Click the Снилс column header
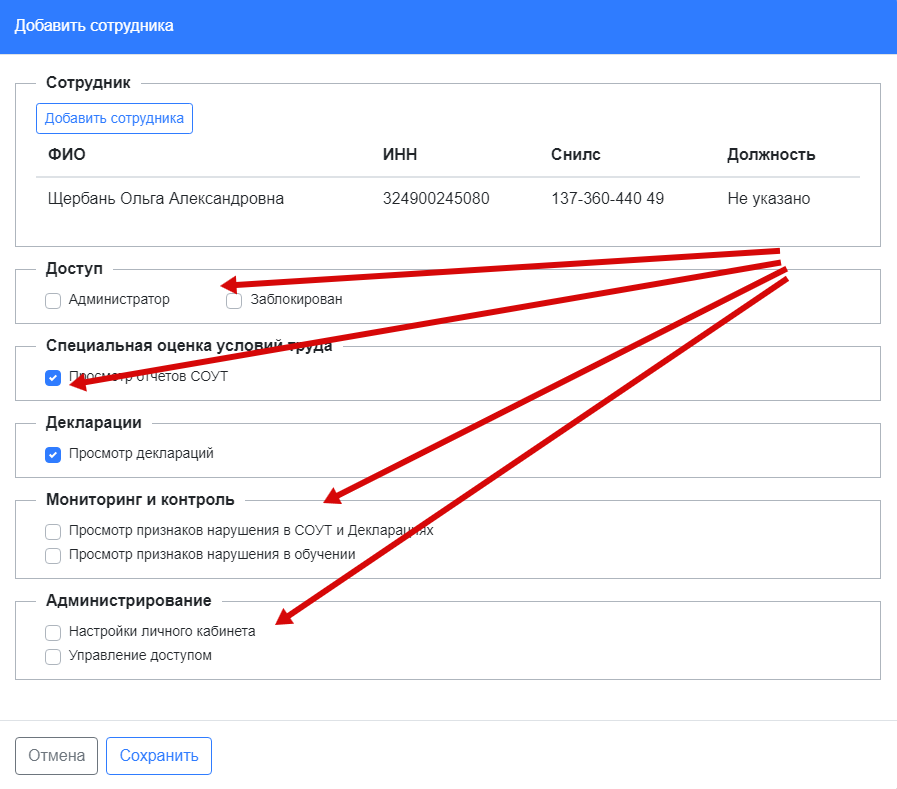The image size is (897, 789). 576,155
